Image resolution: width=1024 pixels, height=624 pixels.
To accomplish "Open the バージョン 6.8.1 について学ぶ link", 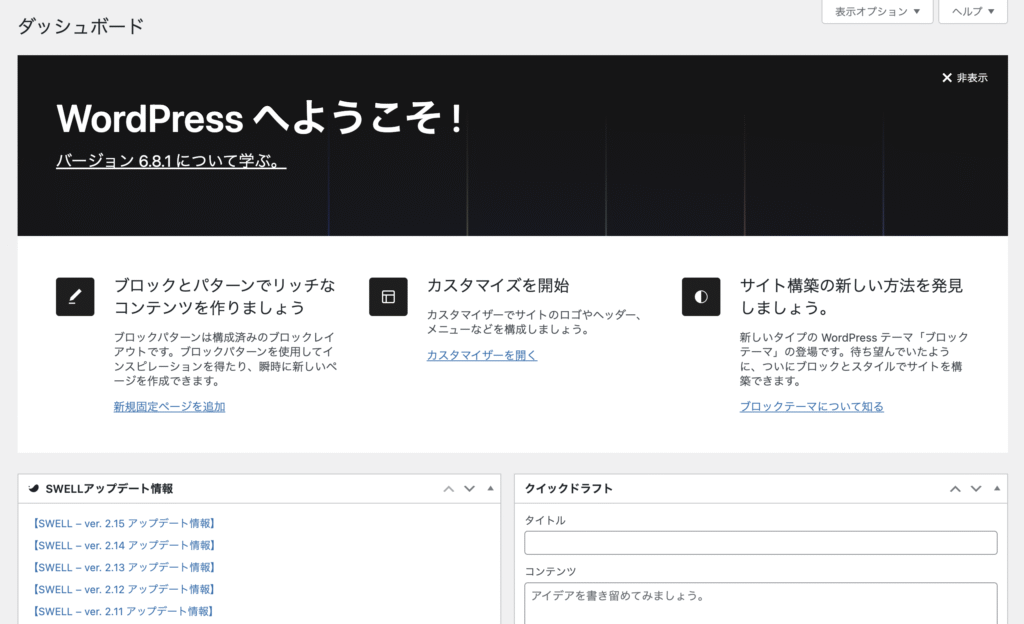I will 171,161.
